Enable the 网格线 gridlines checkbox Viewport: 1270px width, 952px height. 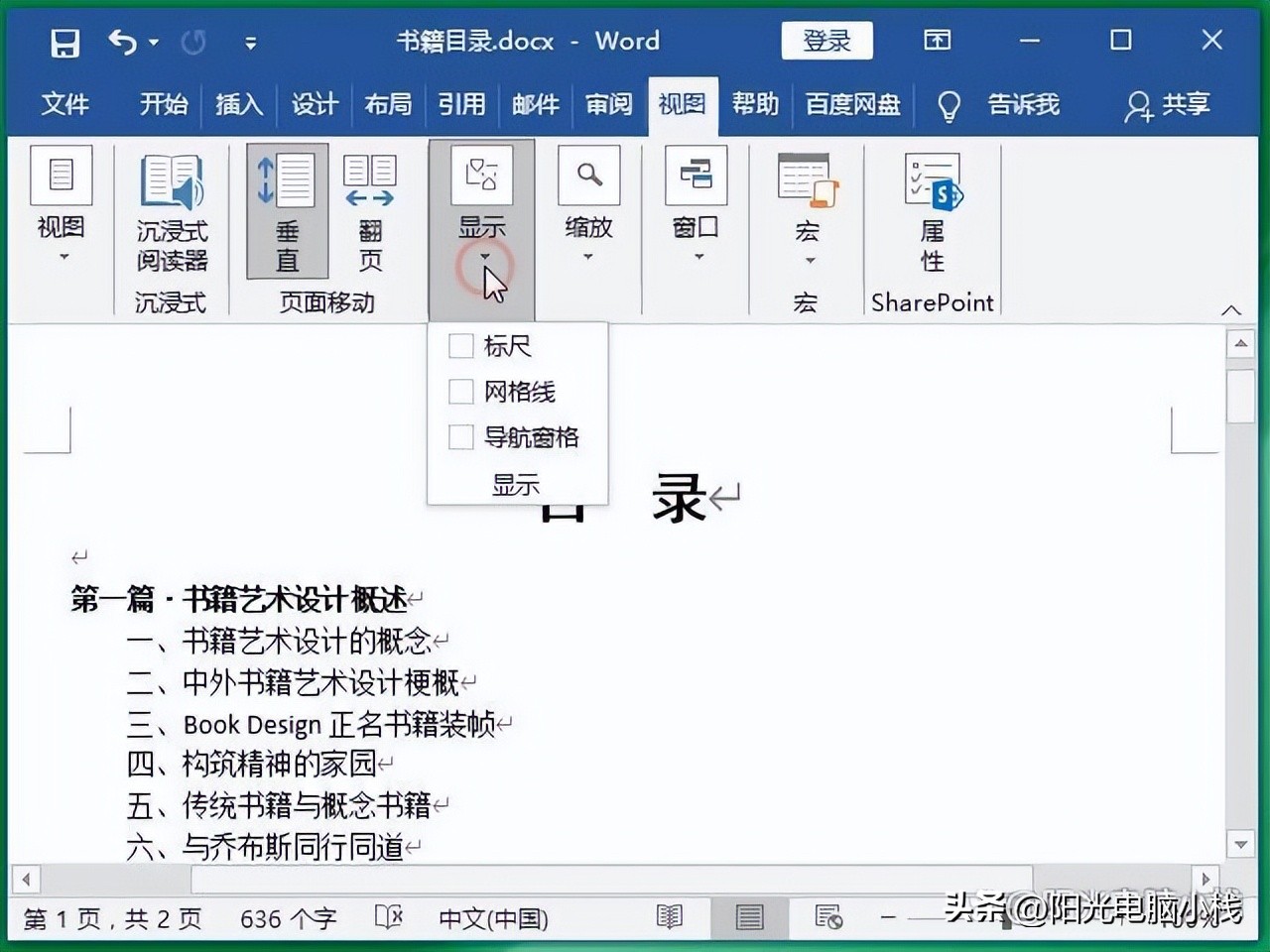click(460, 391)
